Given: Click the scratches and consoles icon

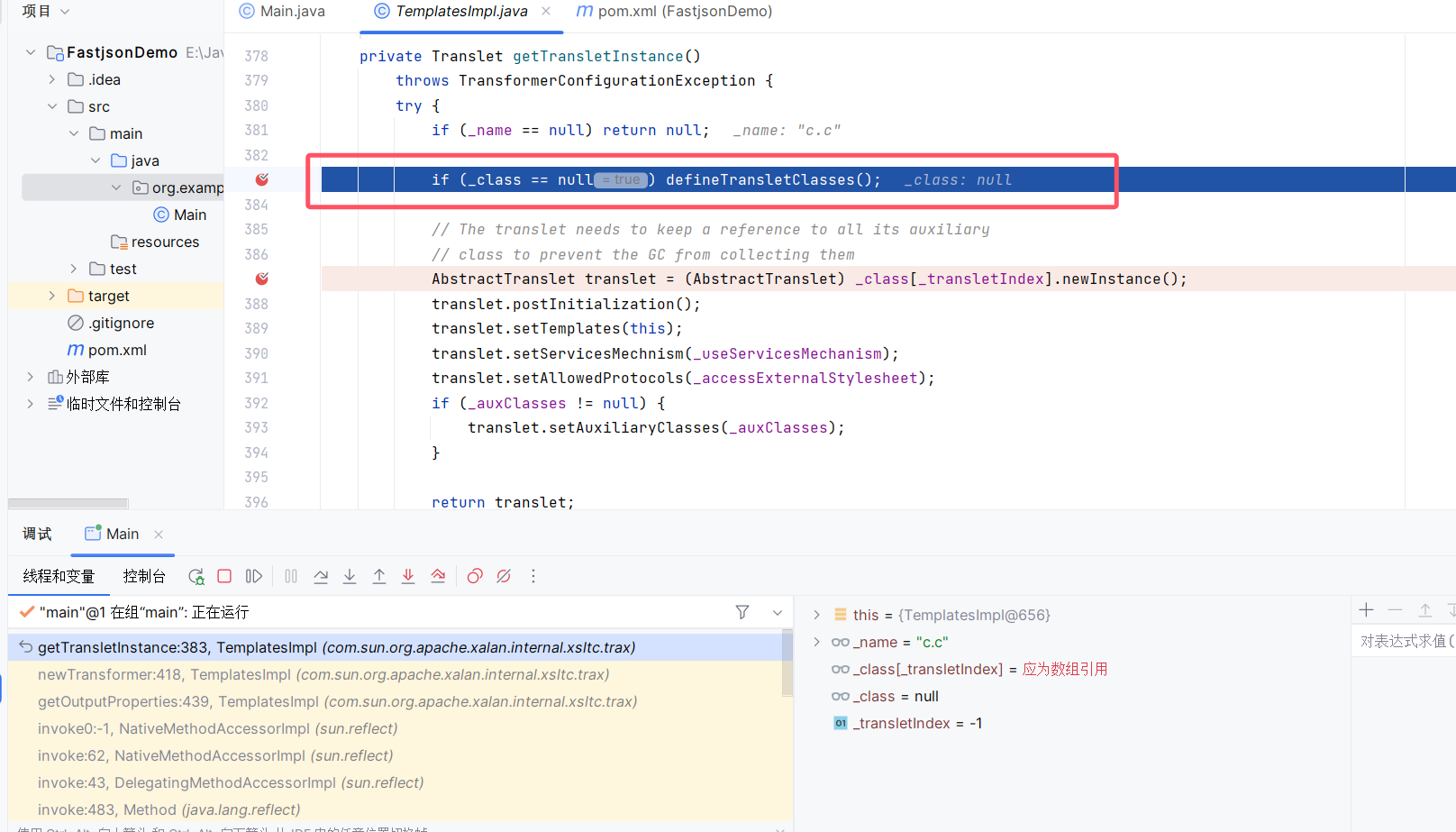Looking at the screenshot, I should click(x=55, y=404).
